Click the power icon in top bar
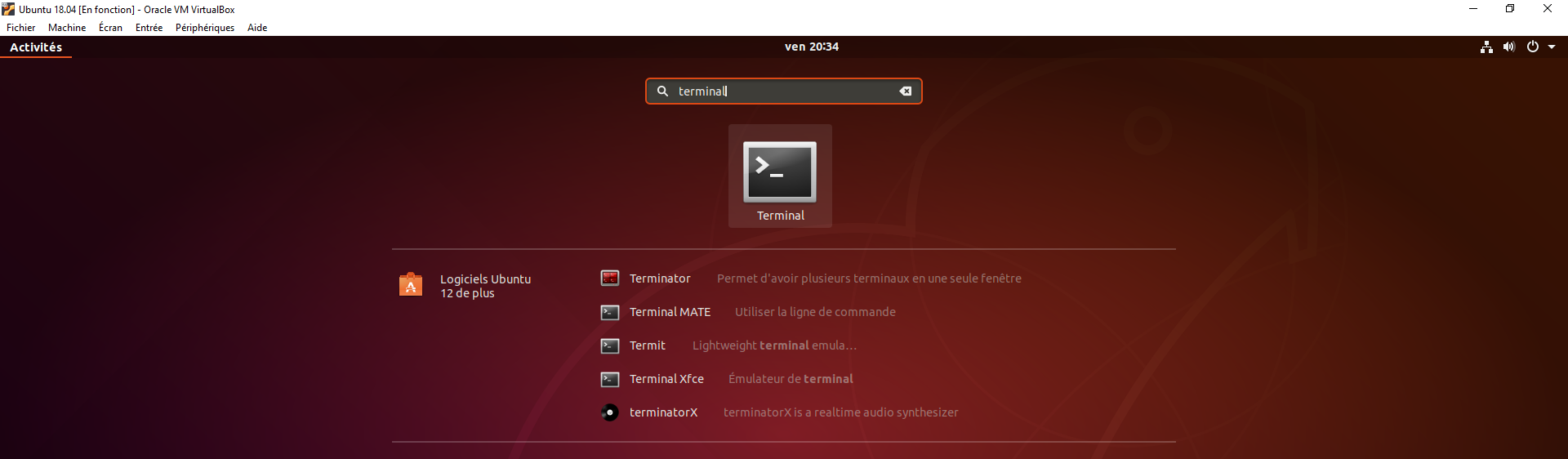Image resolution: width=1568 pixels, height=459 pixels. (1532, 47)
